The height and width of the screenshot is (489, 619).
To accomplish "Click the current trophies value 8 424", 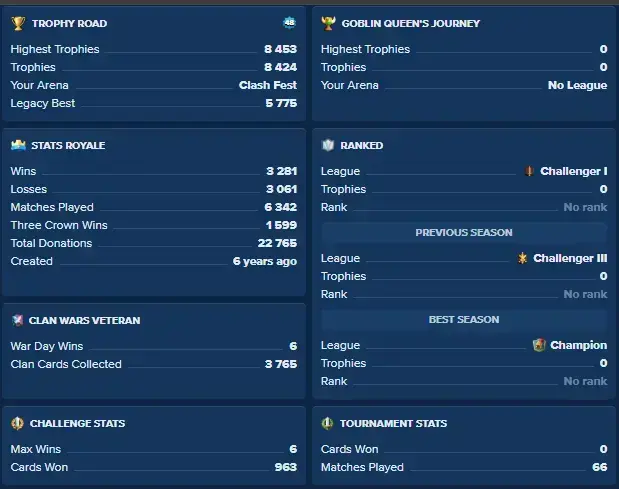I will (280, 67).
